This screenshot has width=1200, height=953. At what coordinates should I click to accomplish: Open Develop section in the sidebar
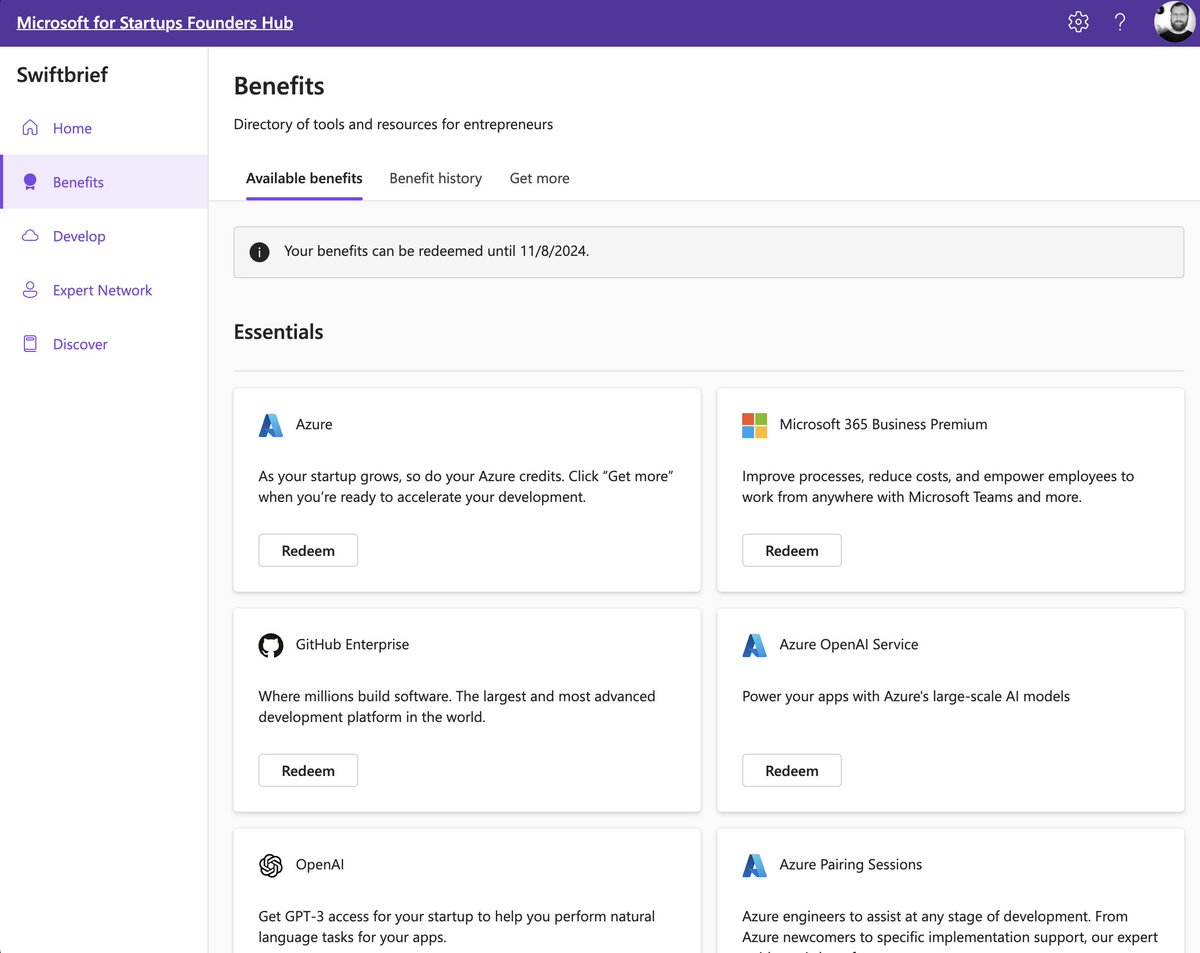[x=104, y=236]
